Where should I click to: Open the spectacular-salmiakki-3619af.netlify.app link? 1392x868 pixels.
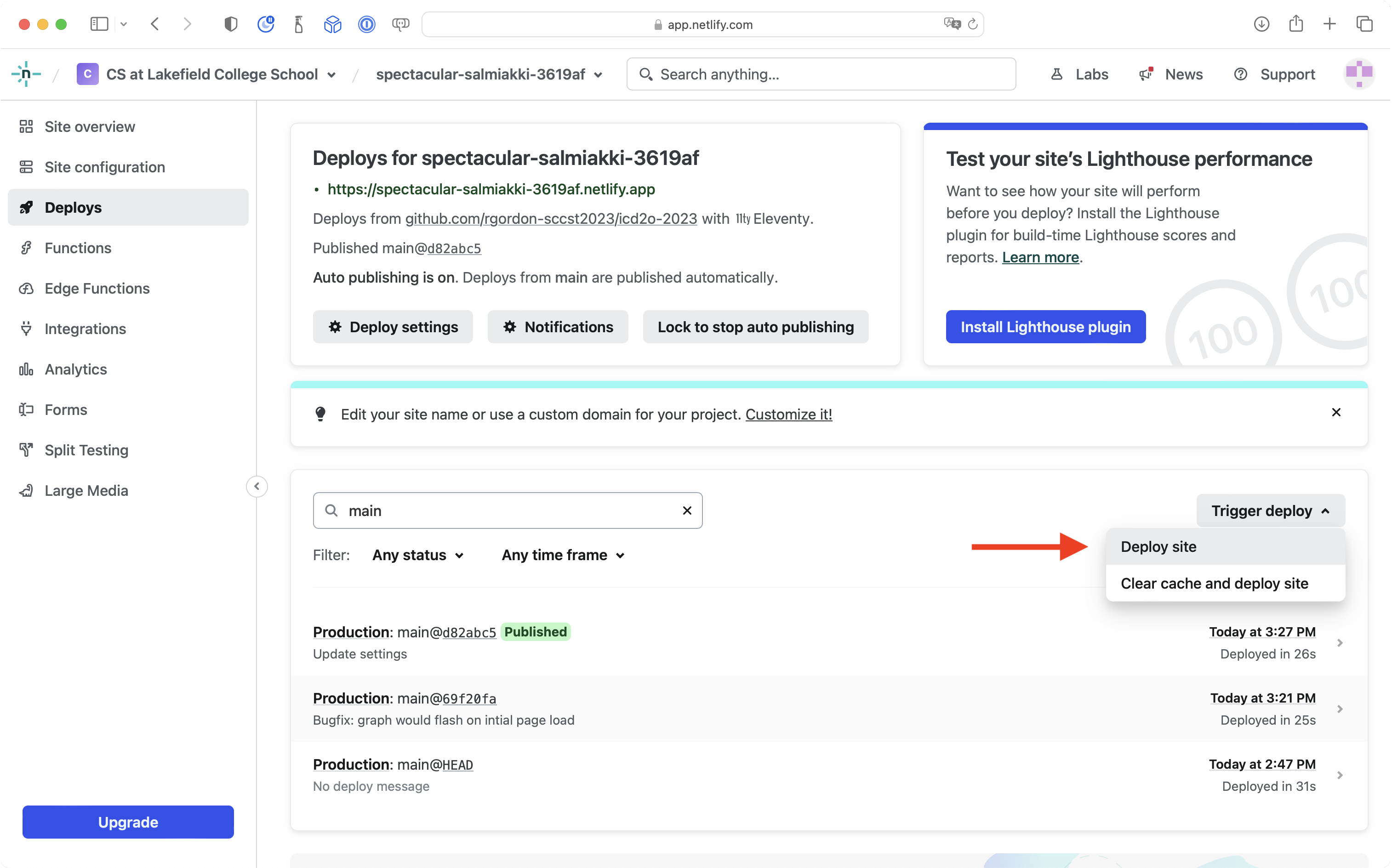click(x=491, y=189)
